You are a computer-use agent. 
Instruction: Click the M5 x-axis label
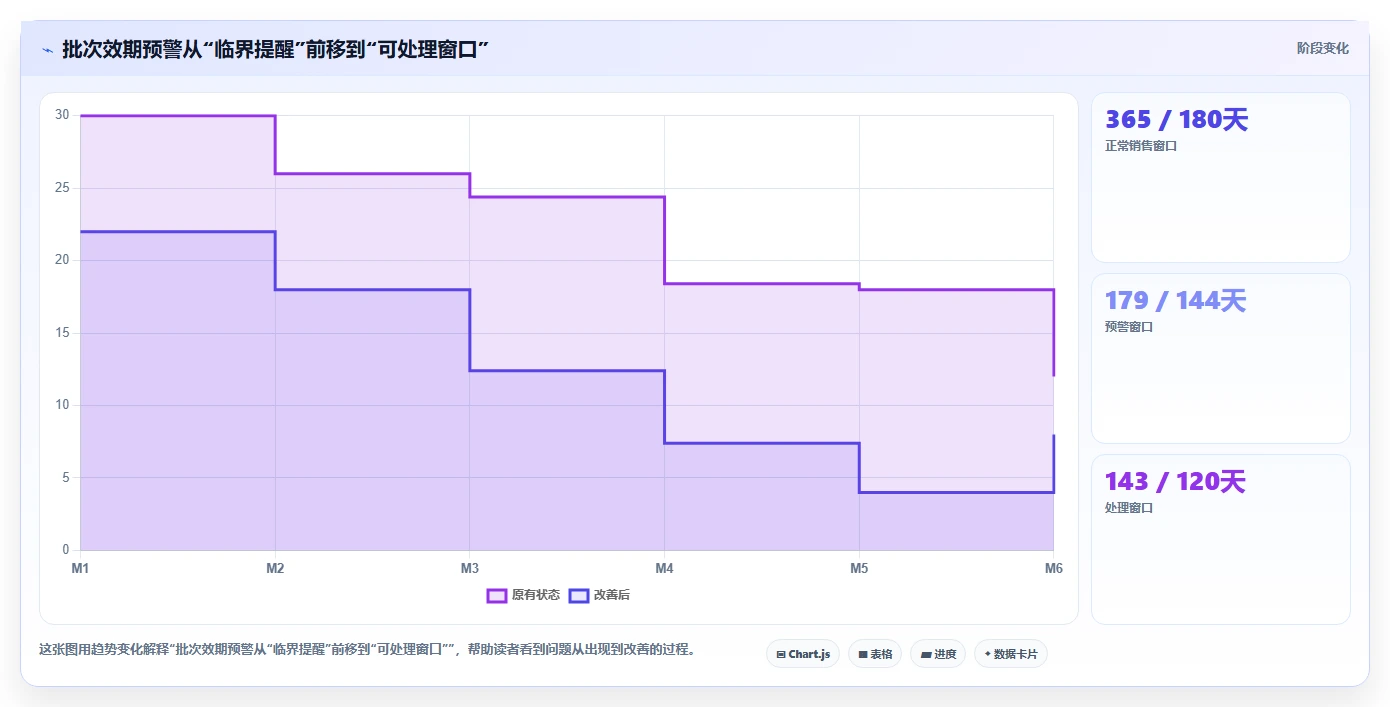tap(859, 569)
